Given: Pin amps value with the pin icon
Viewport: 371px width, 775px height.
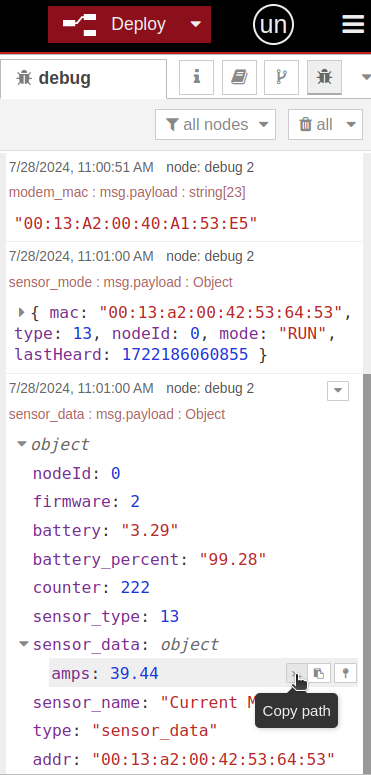Looking at the screenshot, I should [x=345, y=673].
